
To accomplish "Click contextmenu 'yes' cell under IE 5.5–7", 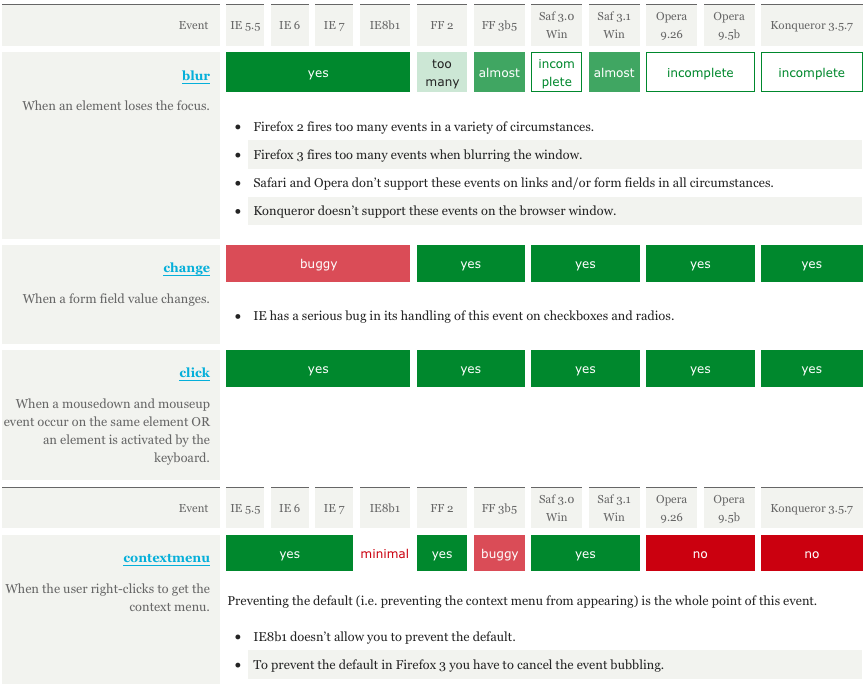I will tap(289, 553).
